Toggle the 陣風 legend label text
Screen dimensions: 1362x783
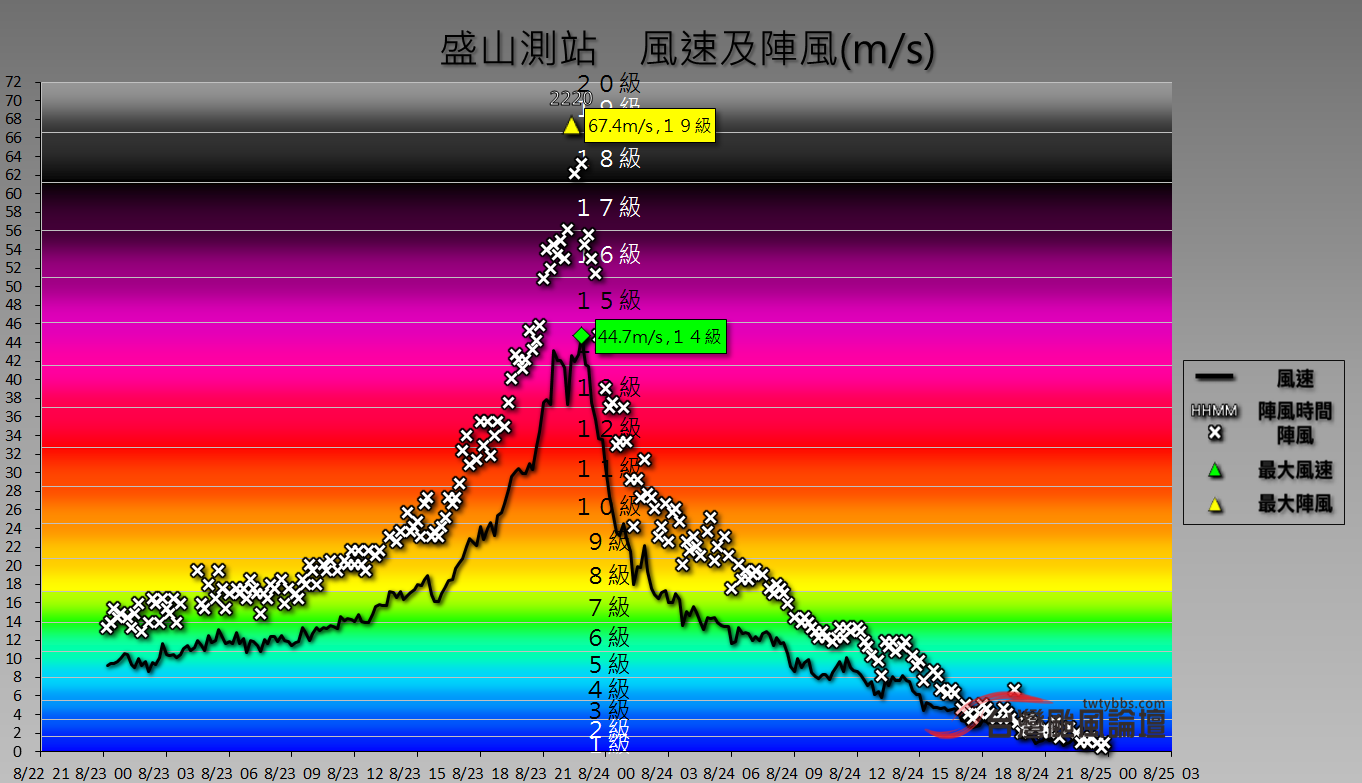1295,434
